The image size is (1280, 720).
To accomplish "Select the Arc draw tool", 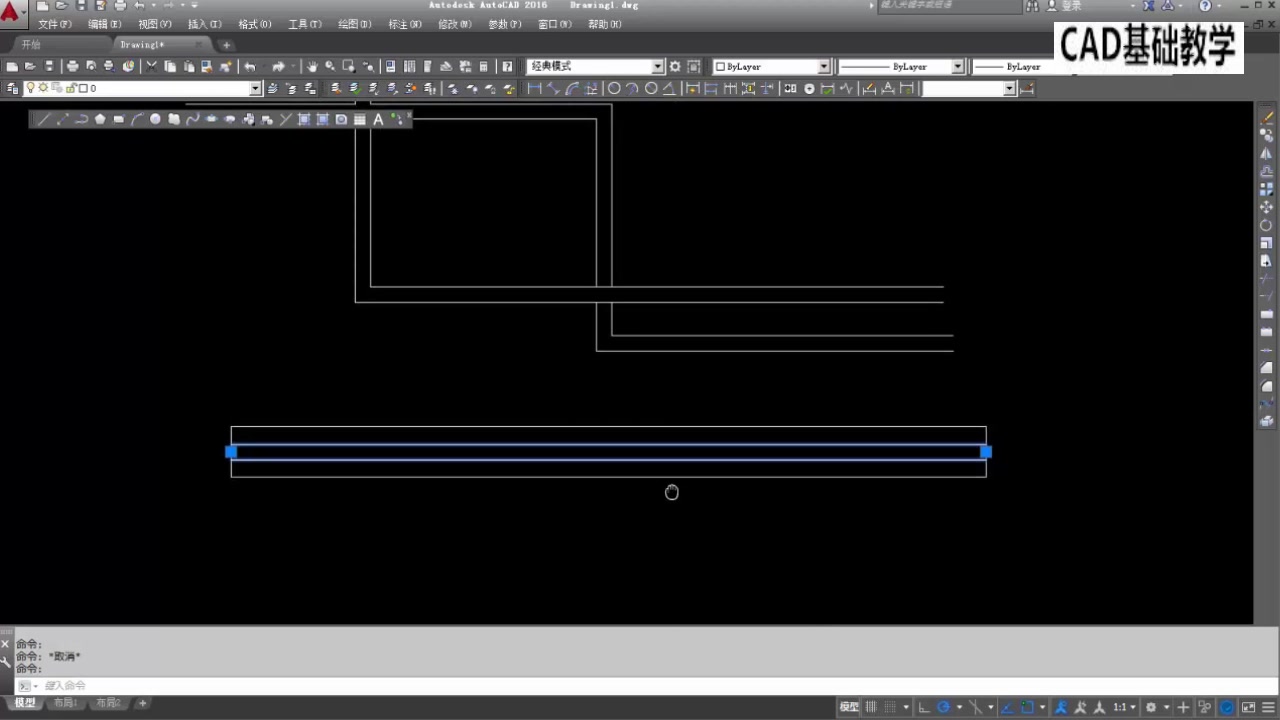I will (137, 119).
